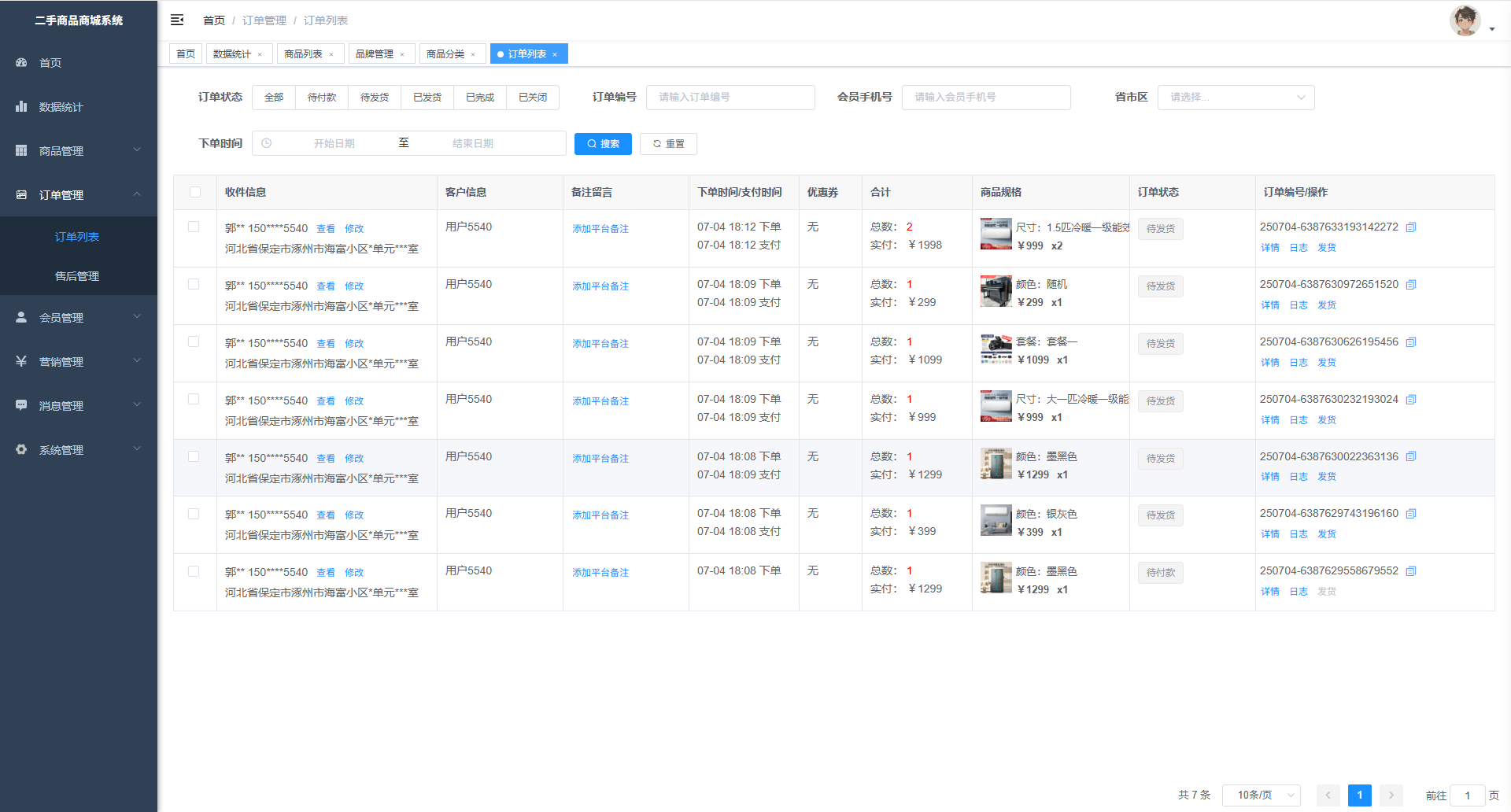Viewport: 1511px width, 812px height.
Task: Switch to the 商品列表 tab
Action: click(303, 54)
